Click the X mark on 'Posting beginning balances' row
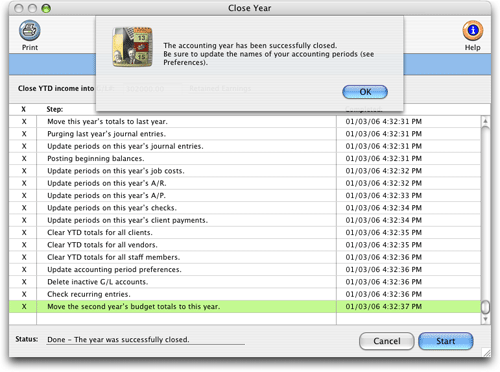Image resolution: width=500 pixels, height=372 pixels. [24, 159]
